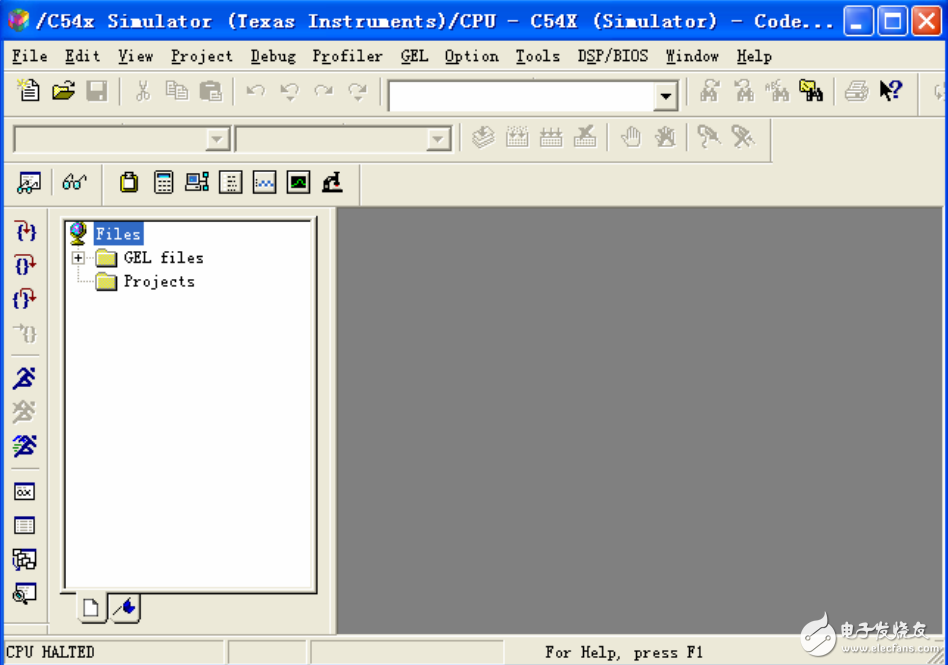Click the Animate icon in debug sidebar
This screenshot has width=948, height=665.
coord(25,445)
